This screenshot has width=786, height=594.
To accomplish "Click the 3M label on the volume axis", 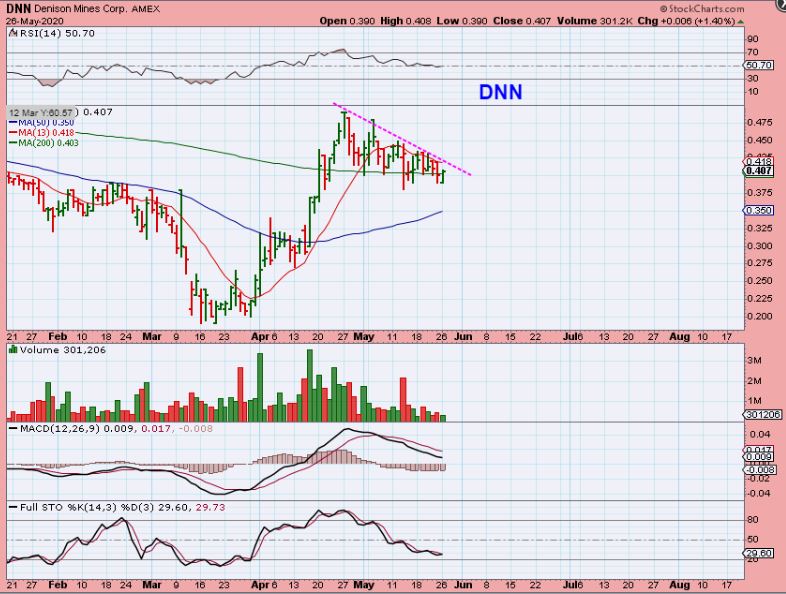I will pos(755,360).
